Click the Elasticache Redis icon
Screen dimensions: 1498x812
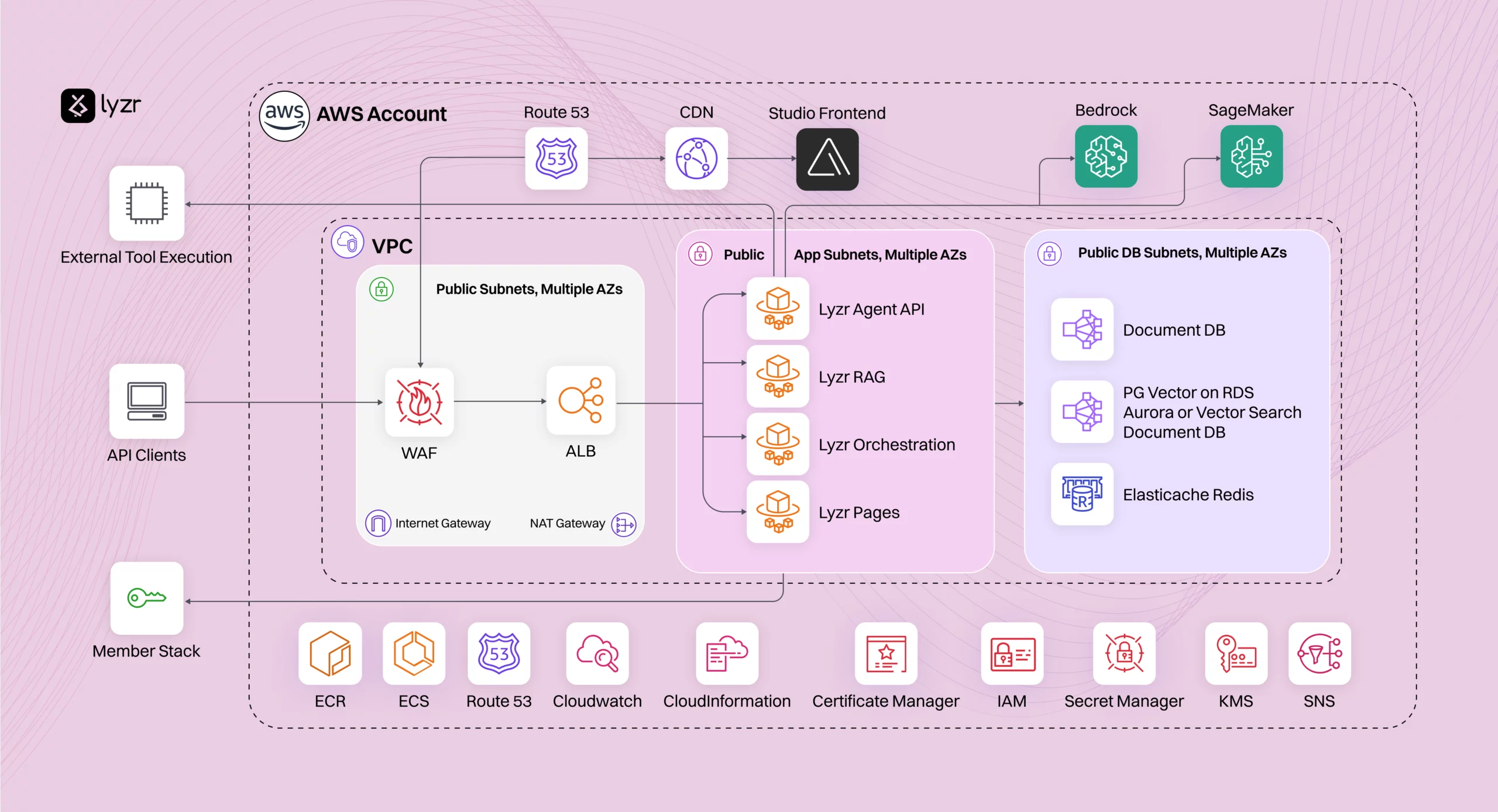1082,494
